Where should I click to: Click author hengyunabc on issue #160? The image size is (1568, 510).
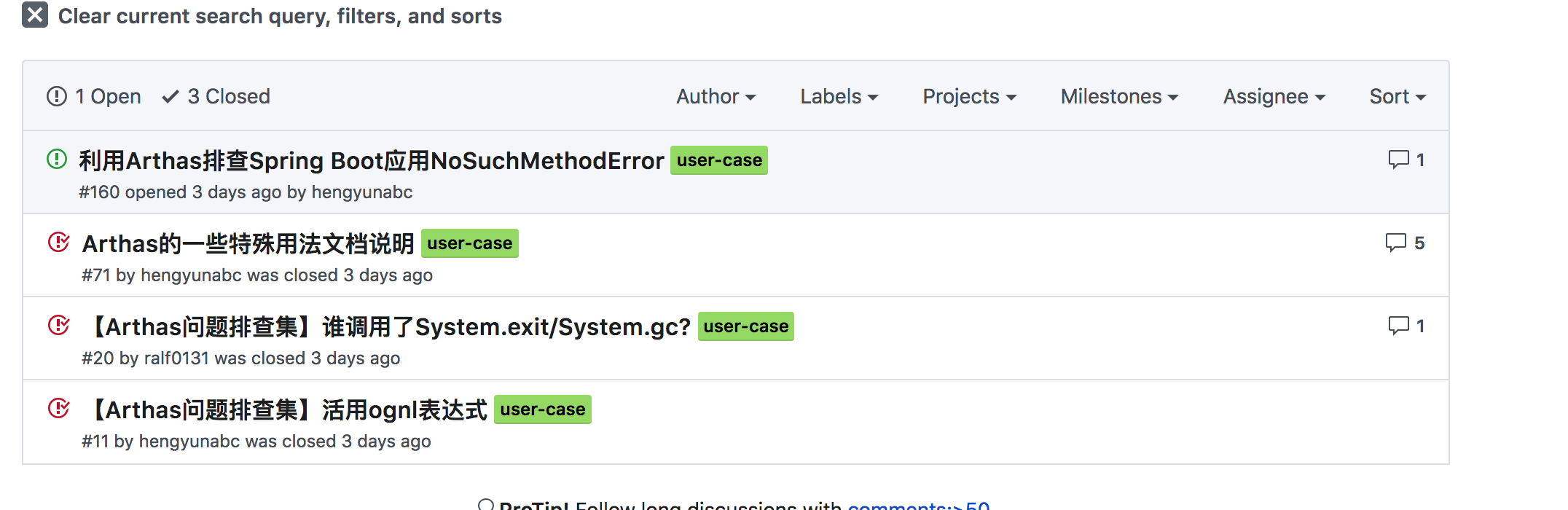pos(361,192)
